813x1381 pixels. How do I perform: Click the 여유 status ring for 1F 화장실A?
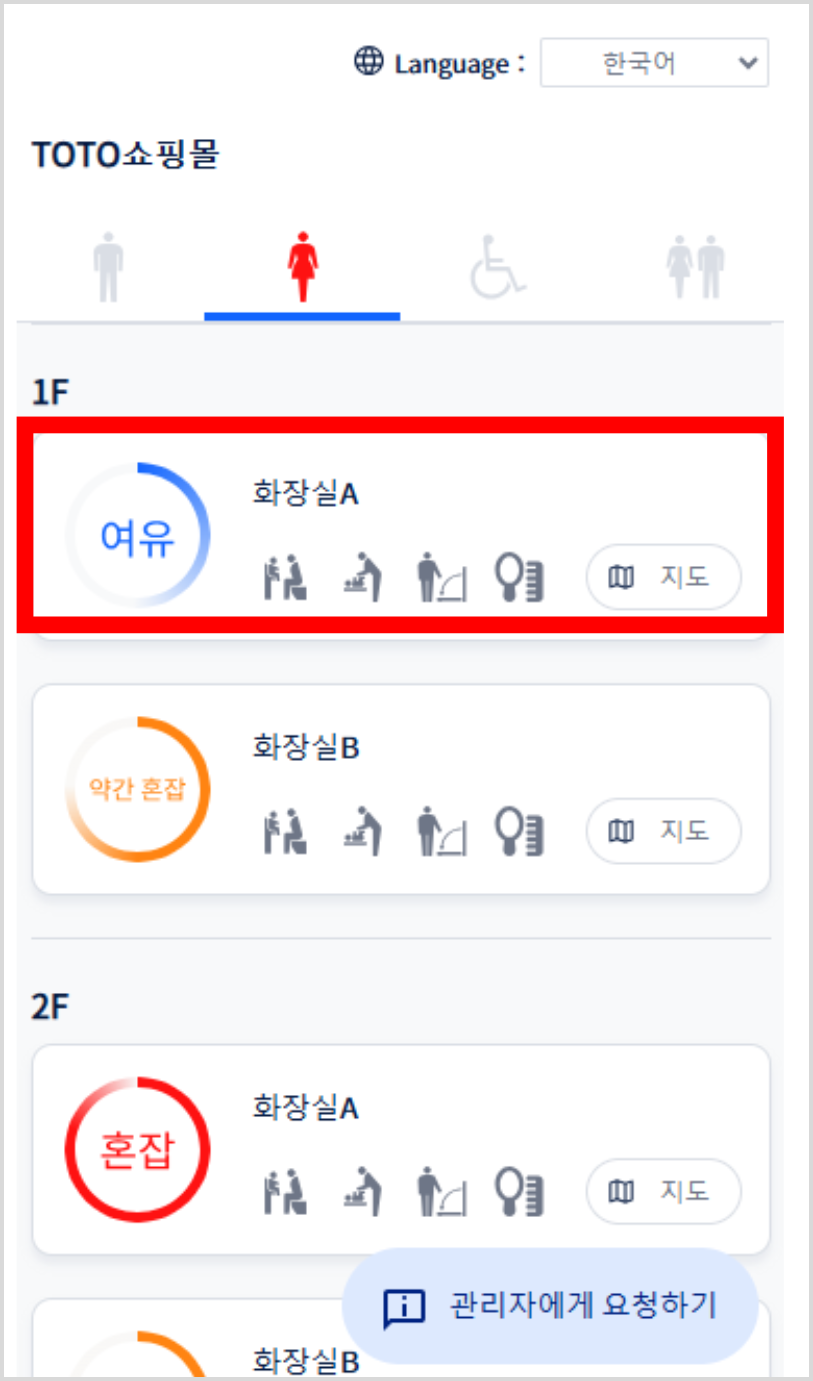coord(138,536)
